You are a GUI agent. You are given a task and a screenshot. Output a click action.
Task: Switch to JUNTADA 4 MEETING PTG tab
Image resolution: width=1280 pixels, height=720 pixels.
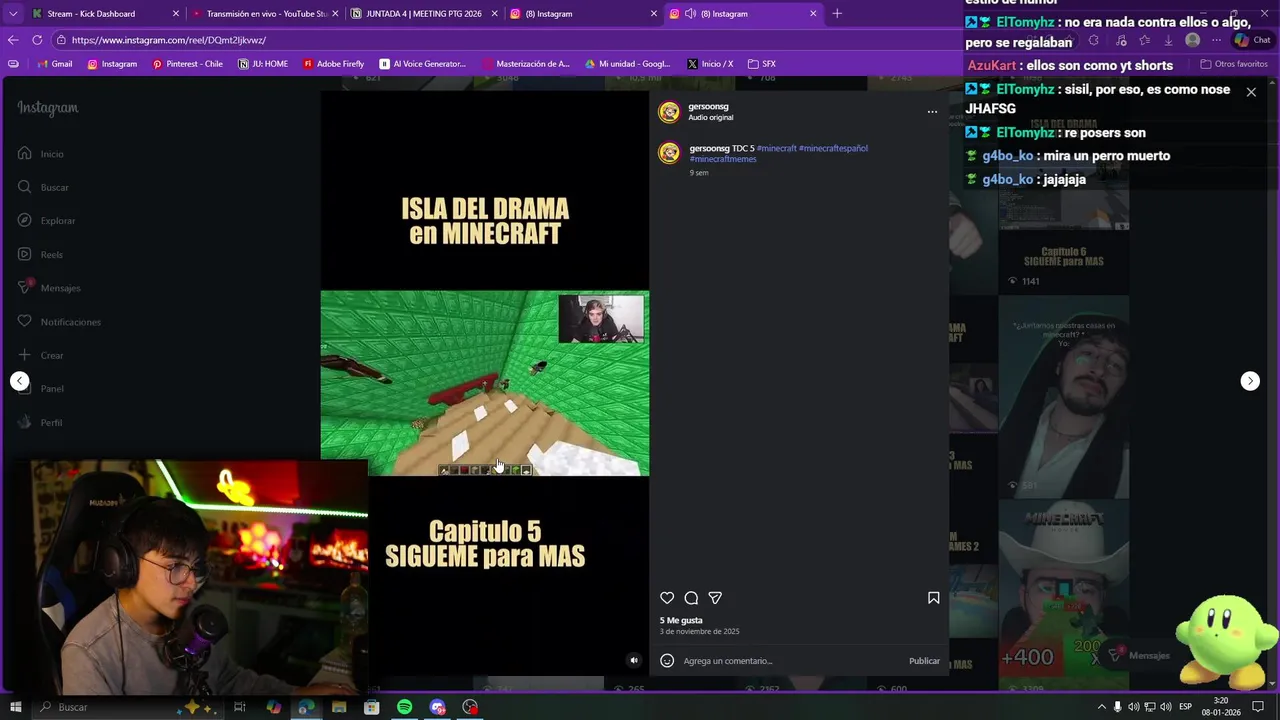(424, 14)
